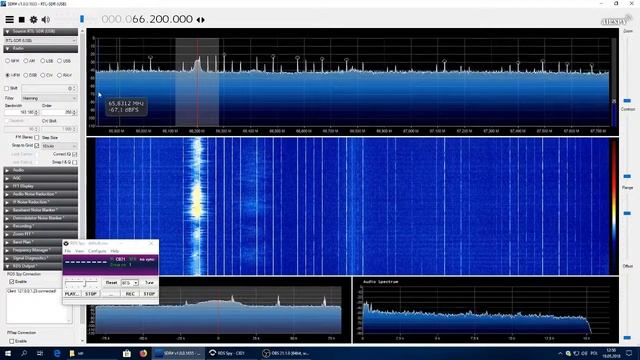Open the Filter type dropdown
This screenshot has height=360, width=640.
point(49,98)
